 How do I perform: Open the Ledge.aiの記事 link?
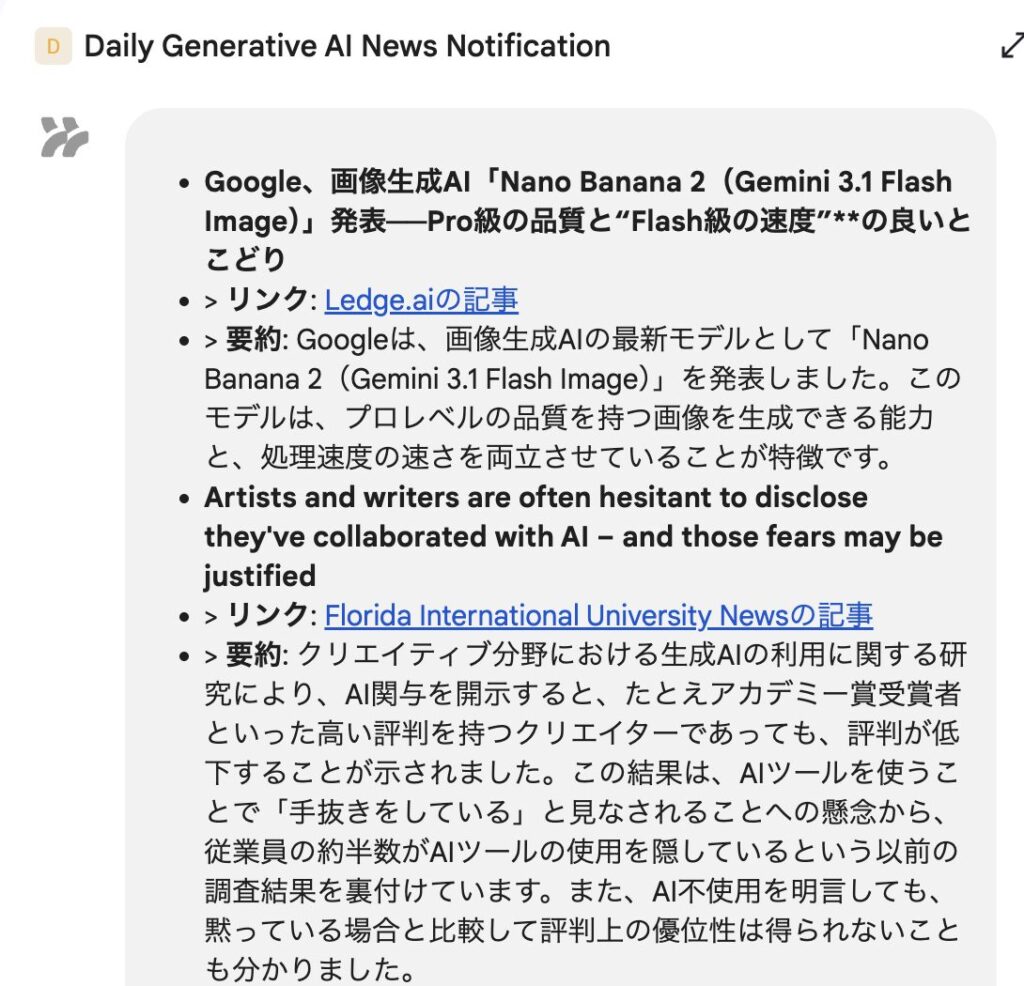pyautogui.click(x=421, y=300)
